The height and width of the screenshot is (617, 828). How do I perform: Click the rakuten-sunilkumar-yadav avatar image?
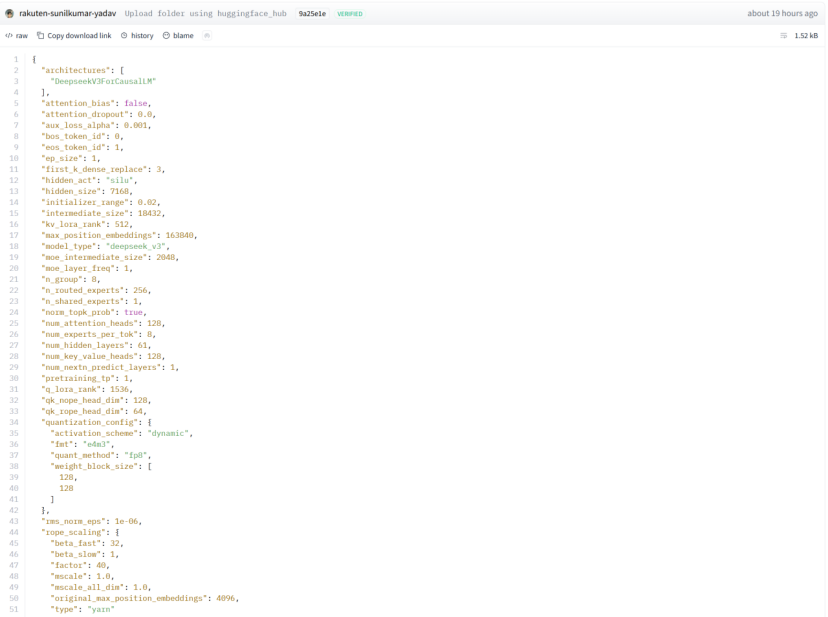click(x=10, y=14)
